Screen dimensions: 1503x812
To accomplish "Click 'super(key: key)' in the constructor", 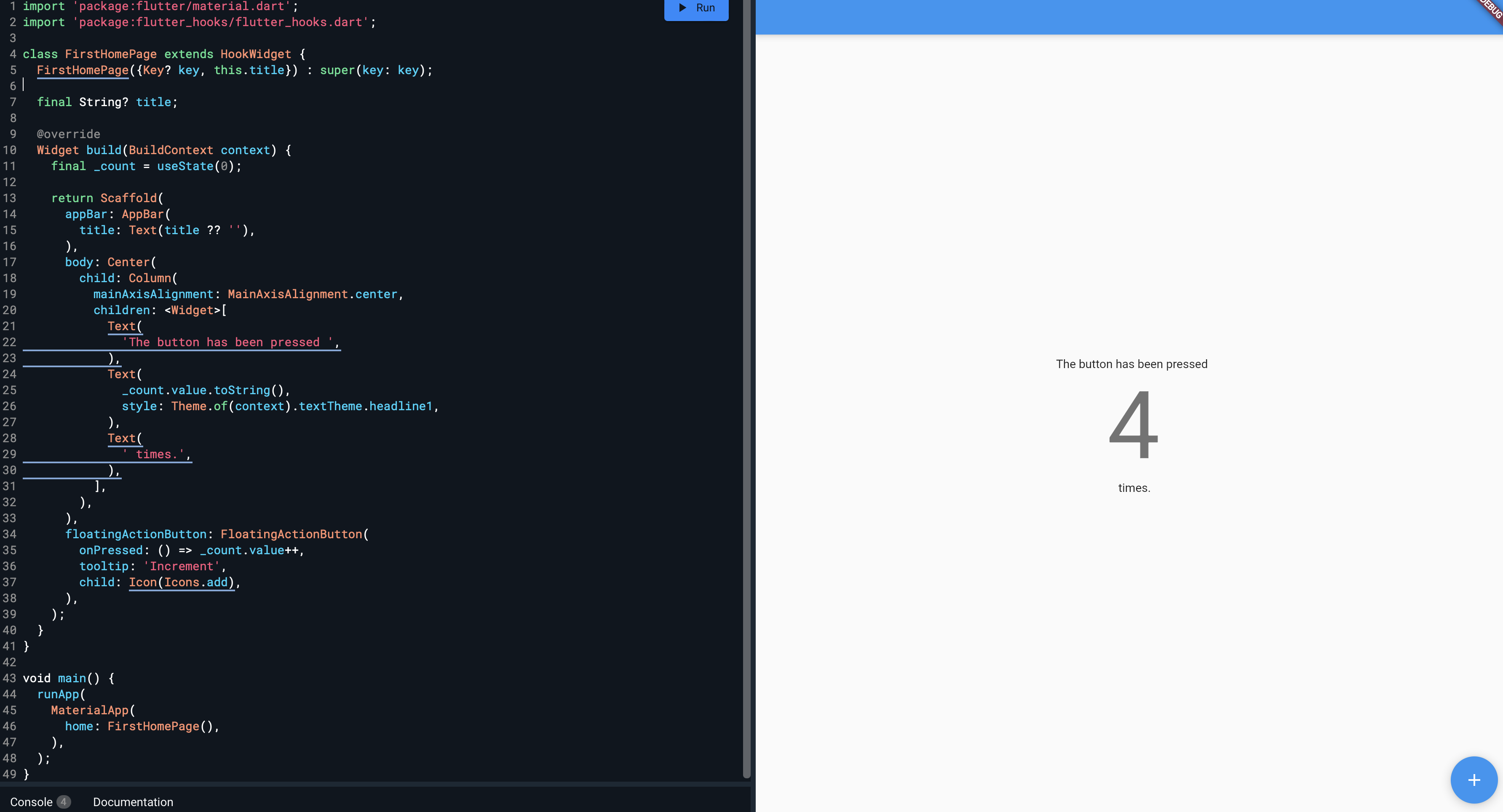I will pos(373,70).
